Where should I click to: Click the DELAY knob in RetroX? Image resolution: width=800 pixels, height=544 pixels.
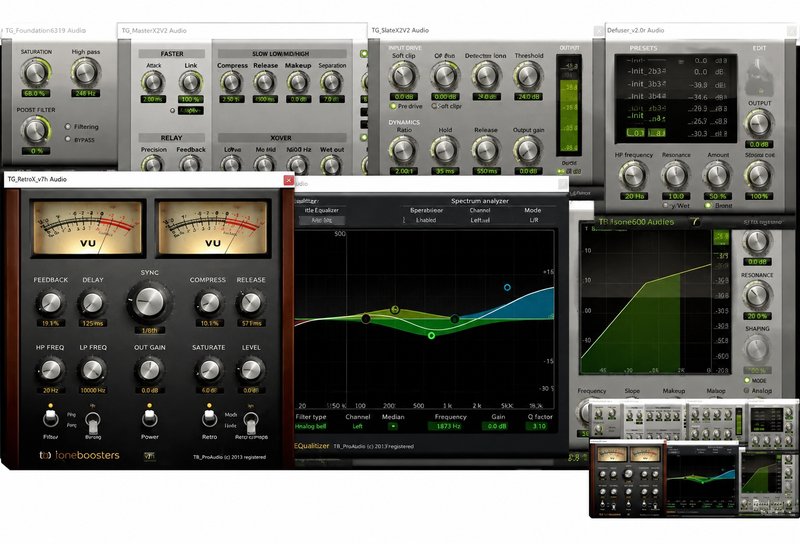(x=92, y=303)
